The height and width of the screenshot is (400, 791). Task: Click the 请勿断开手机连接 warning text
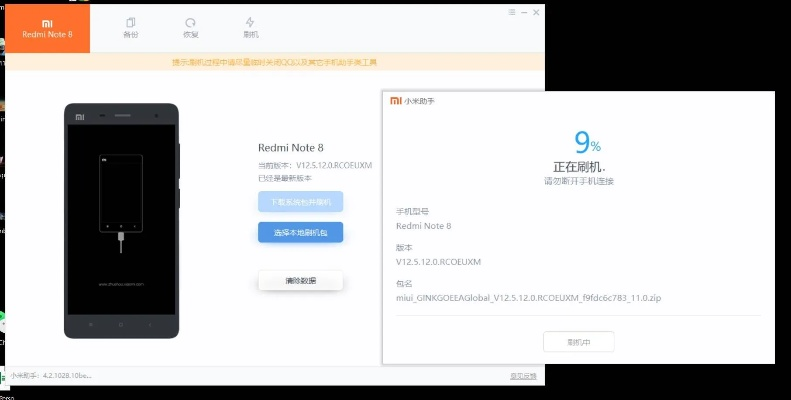click(x=579, y=181)
